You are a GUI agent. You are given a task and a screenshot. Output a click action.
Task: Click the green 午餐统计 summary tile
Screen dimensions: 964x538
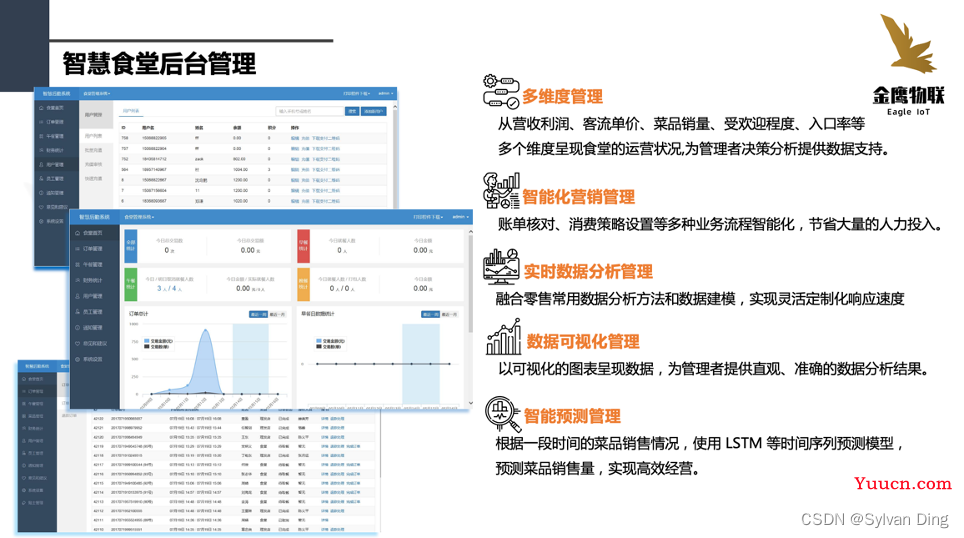pos(131,284)
